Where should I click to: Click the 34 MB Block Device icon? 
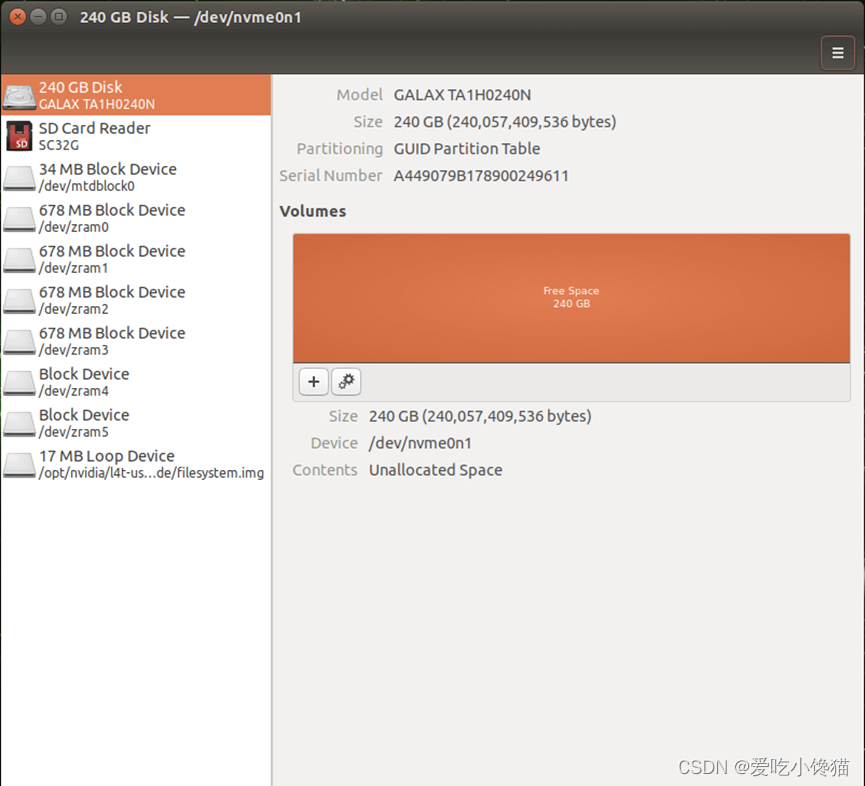click(x=19, y=178)
